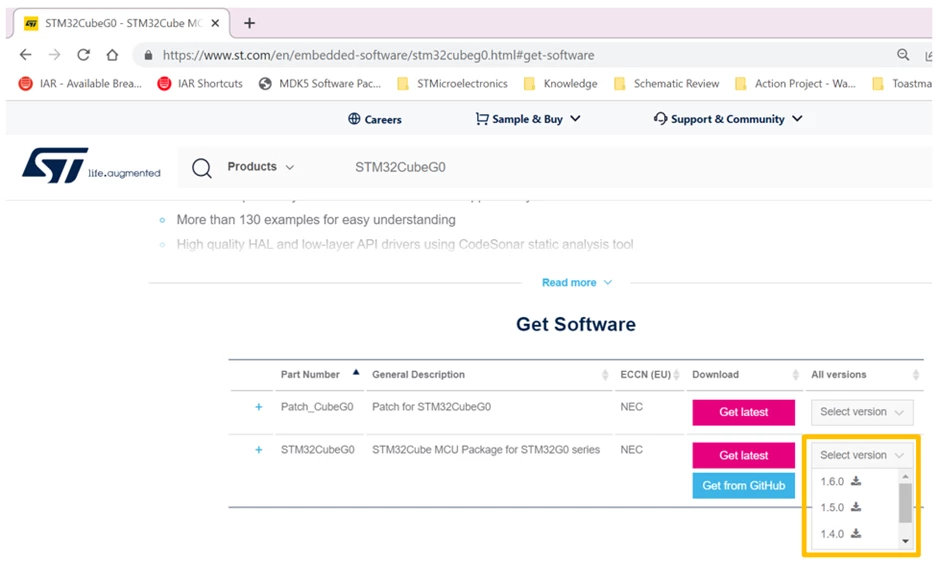Click version list scroll up arrow
The image size is (940, 565).
point(905,476)
